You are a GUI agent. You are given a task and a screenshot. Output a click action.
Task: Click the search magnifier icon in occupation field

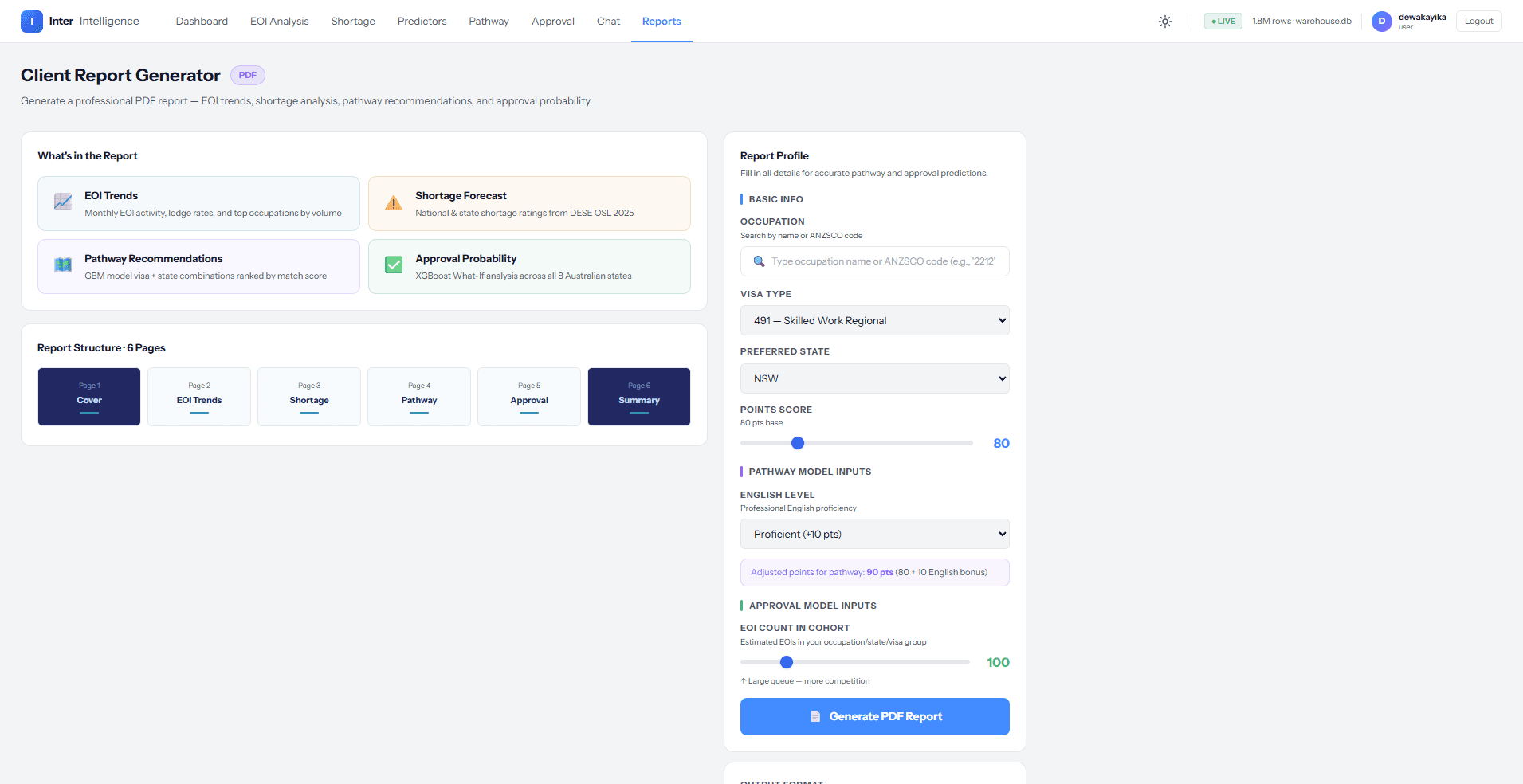(x=759, y=261)
